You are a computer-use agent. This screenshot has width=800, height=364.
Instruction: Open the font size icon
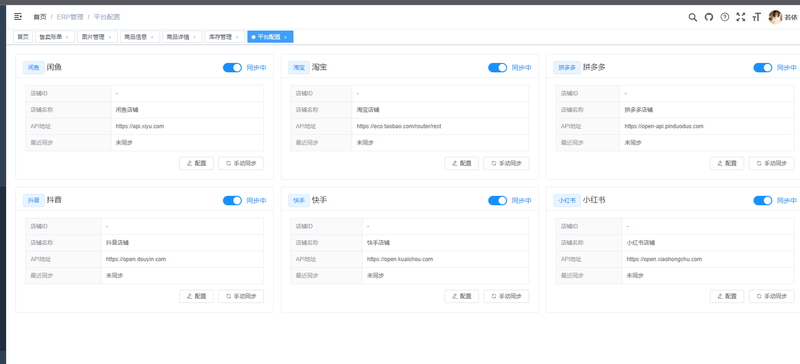[757, 17]
